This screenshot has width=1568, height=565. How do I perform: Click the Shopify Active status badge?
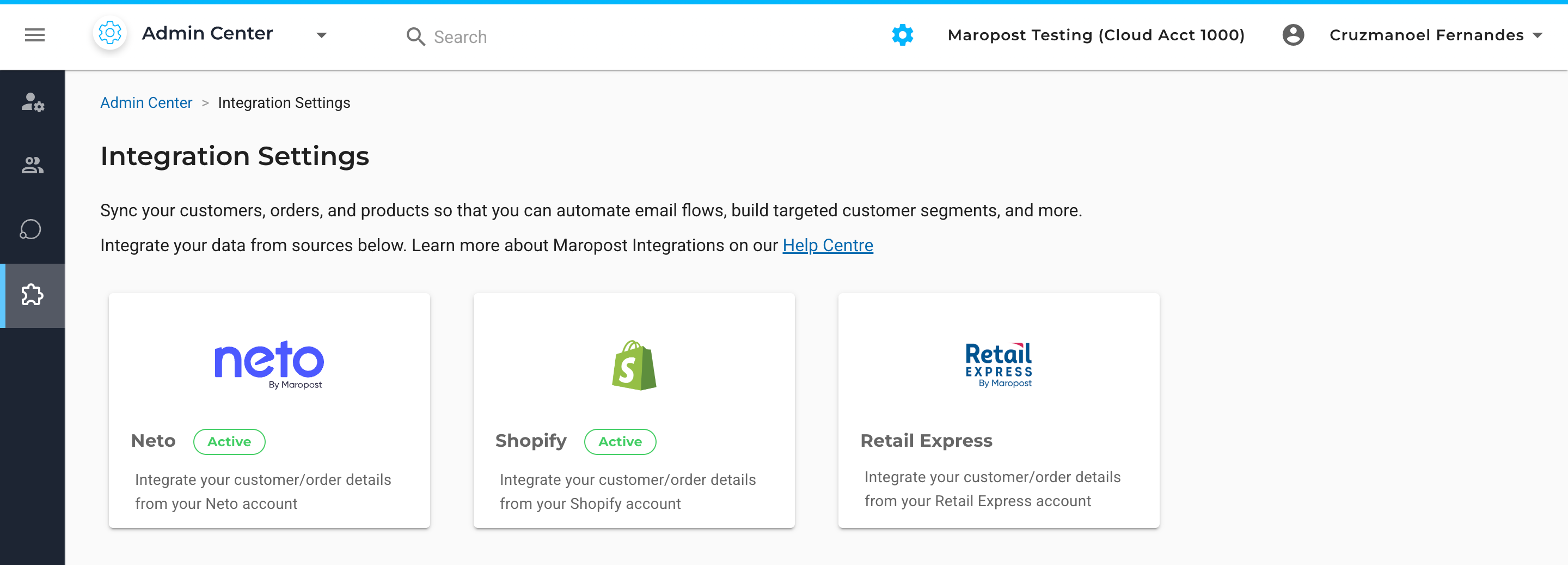coord(620,441)
